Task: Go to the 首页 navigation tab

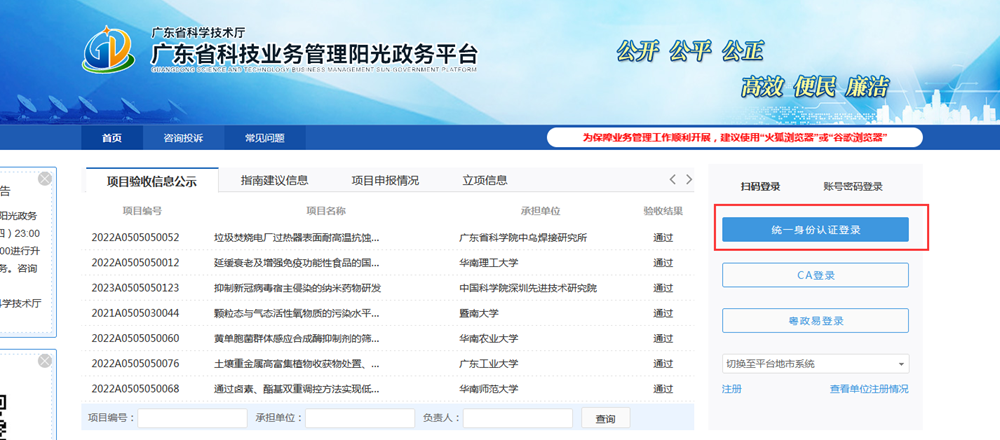Action: click(x=112, y=138)
